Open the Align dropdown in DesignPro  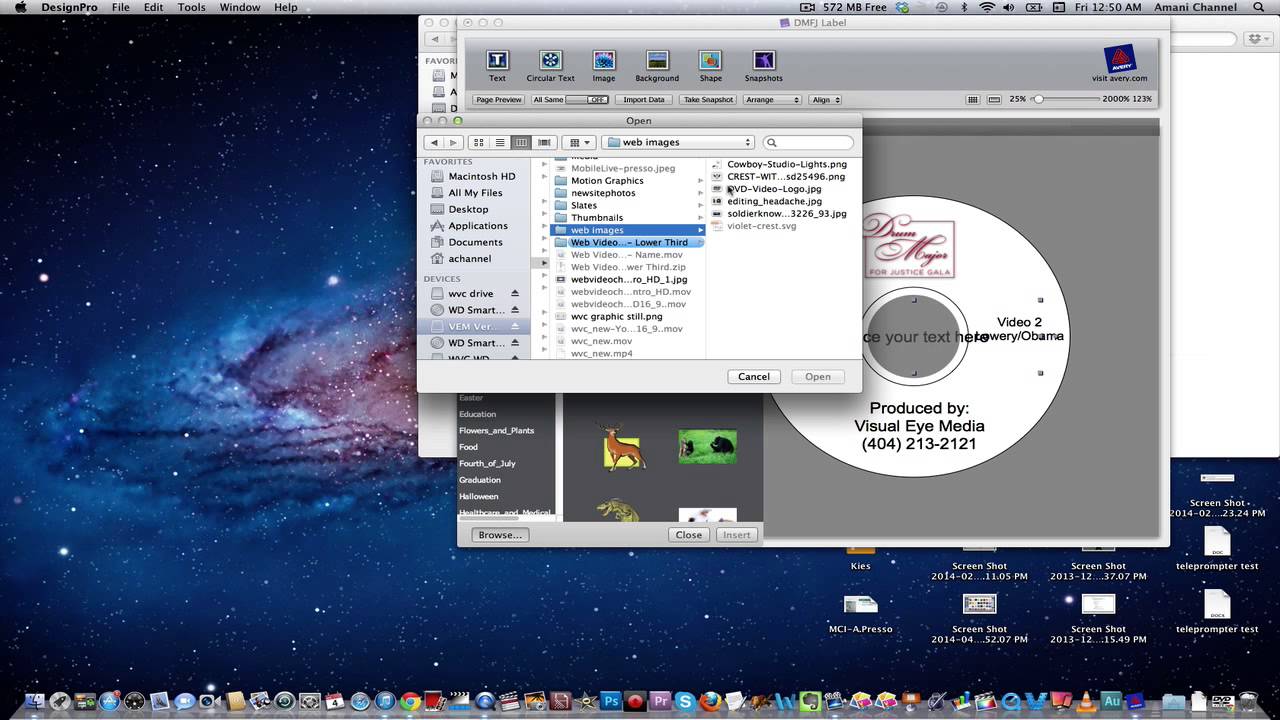[825, 100]
